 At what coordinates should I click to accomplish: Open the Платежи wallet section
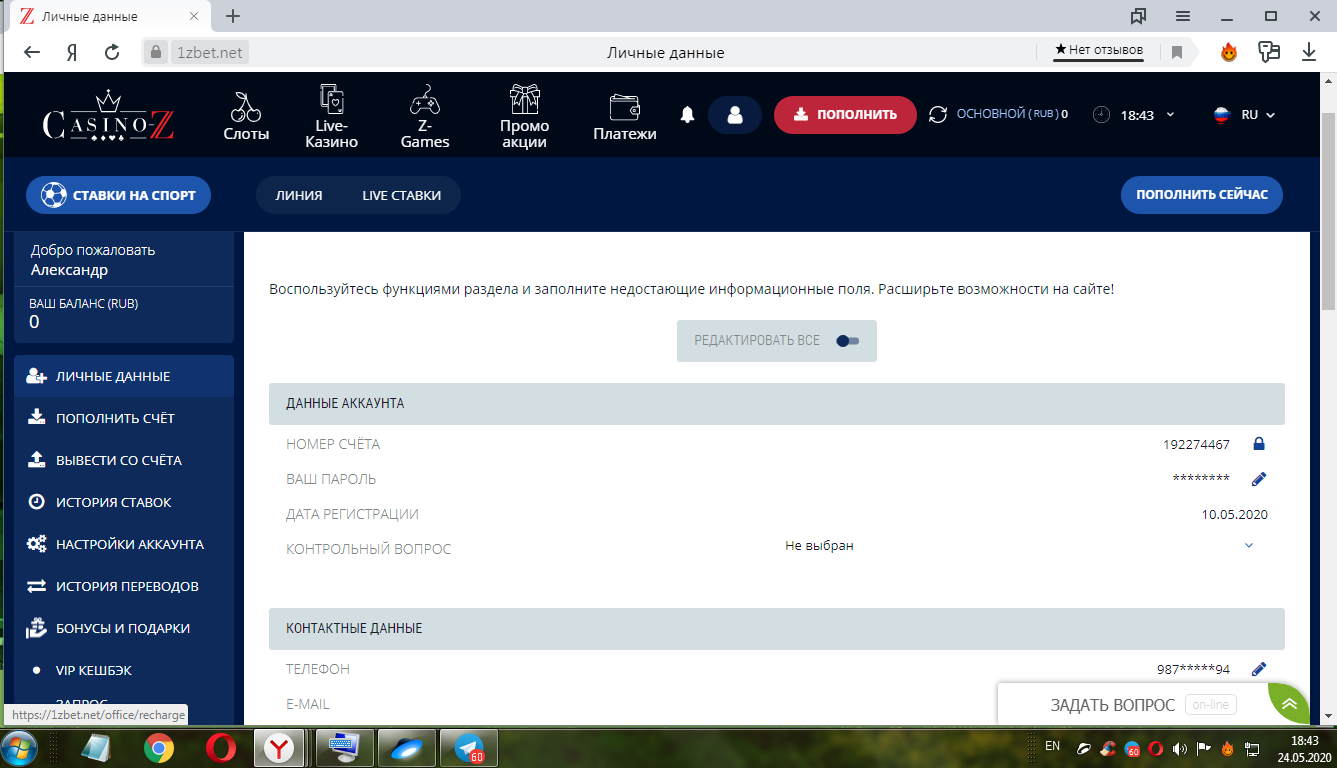click(x=625, y=115)
